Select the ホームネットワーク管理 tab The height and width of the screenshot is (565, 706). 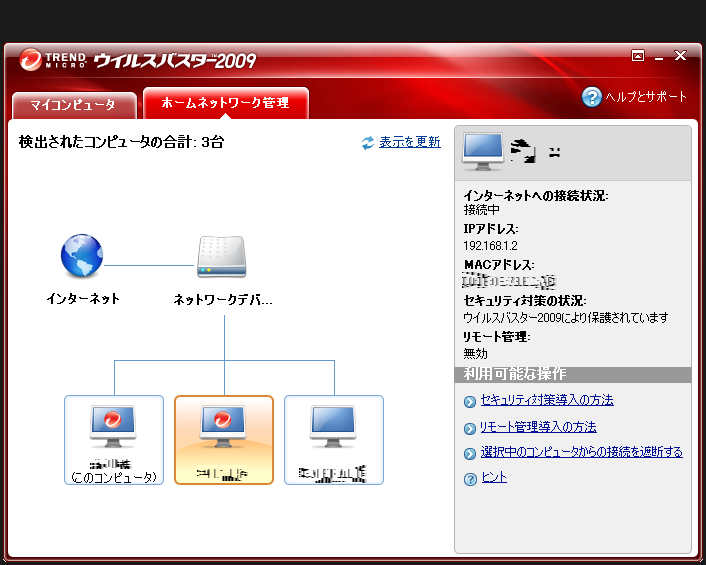[x=226, y=103]
